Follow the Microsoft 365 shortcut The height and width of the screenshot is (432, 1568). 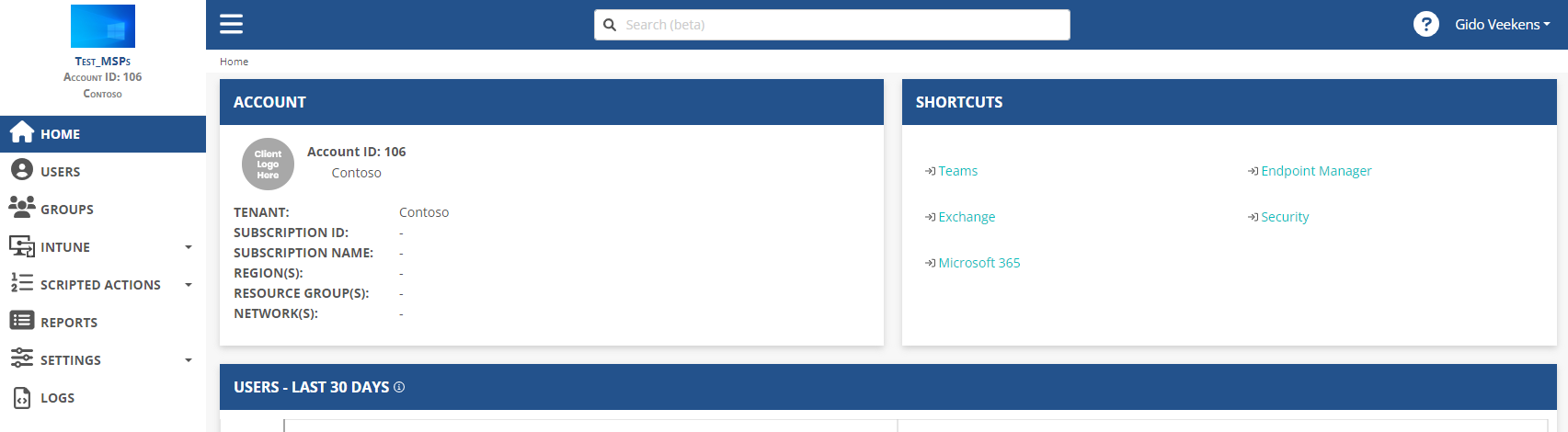979,263
